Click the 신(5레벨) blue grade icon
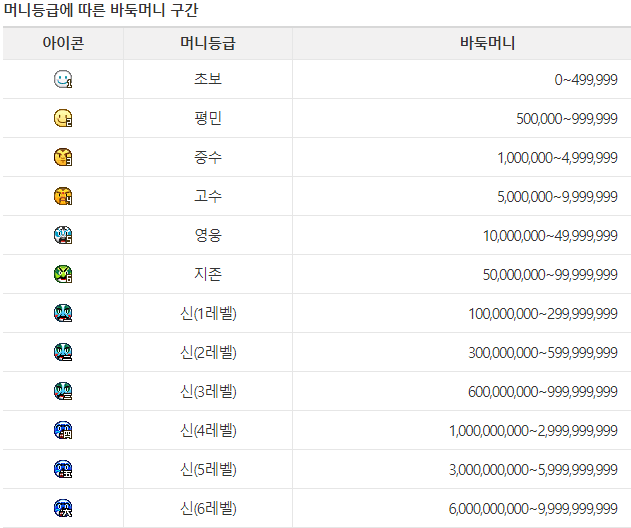The image size is (631, 528). click(63, 470)
